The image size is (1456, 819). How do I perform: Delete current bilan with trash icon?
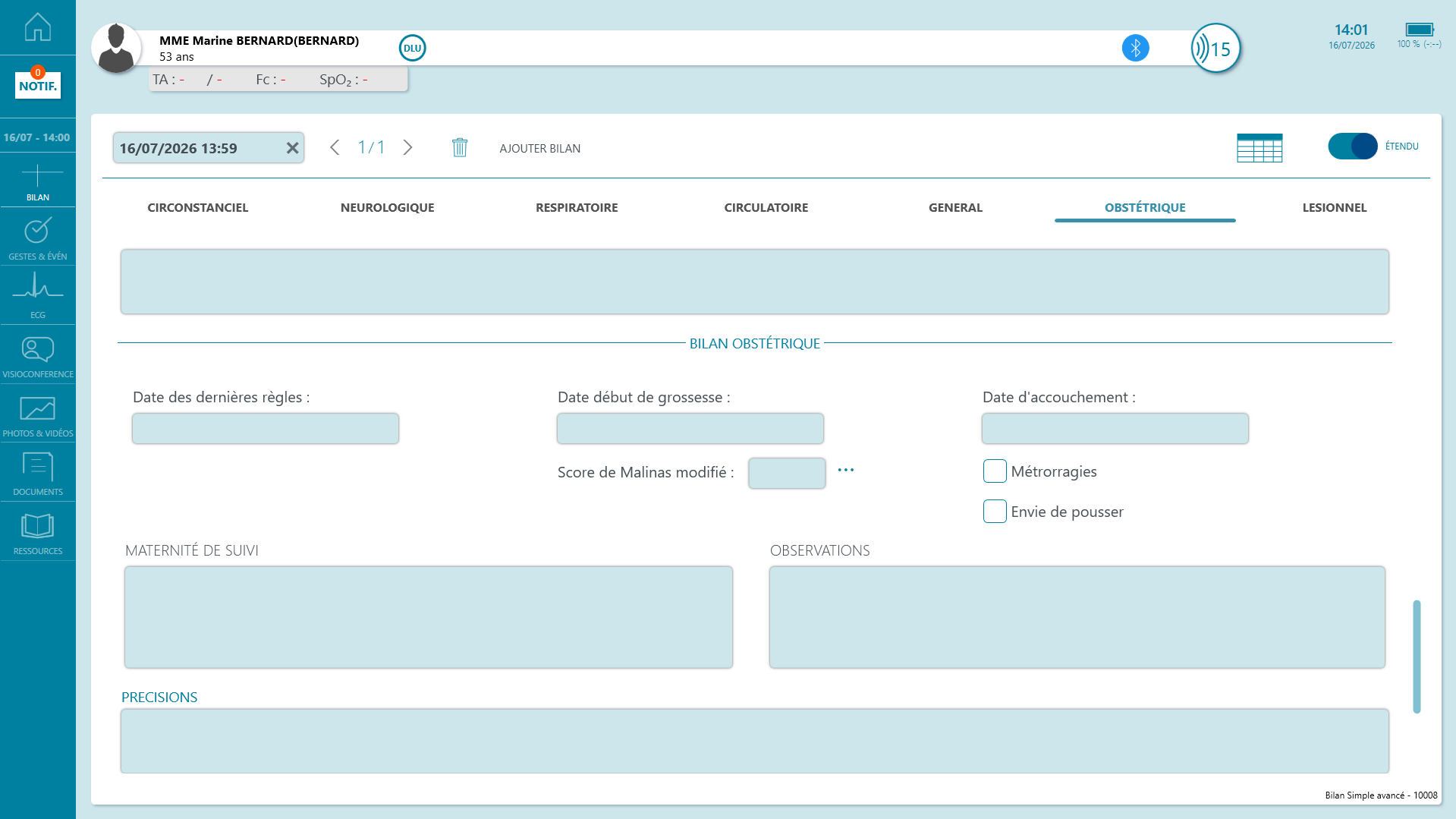[x=460, y=147]
